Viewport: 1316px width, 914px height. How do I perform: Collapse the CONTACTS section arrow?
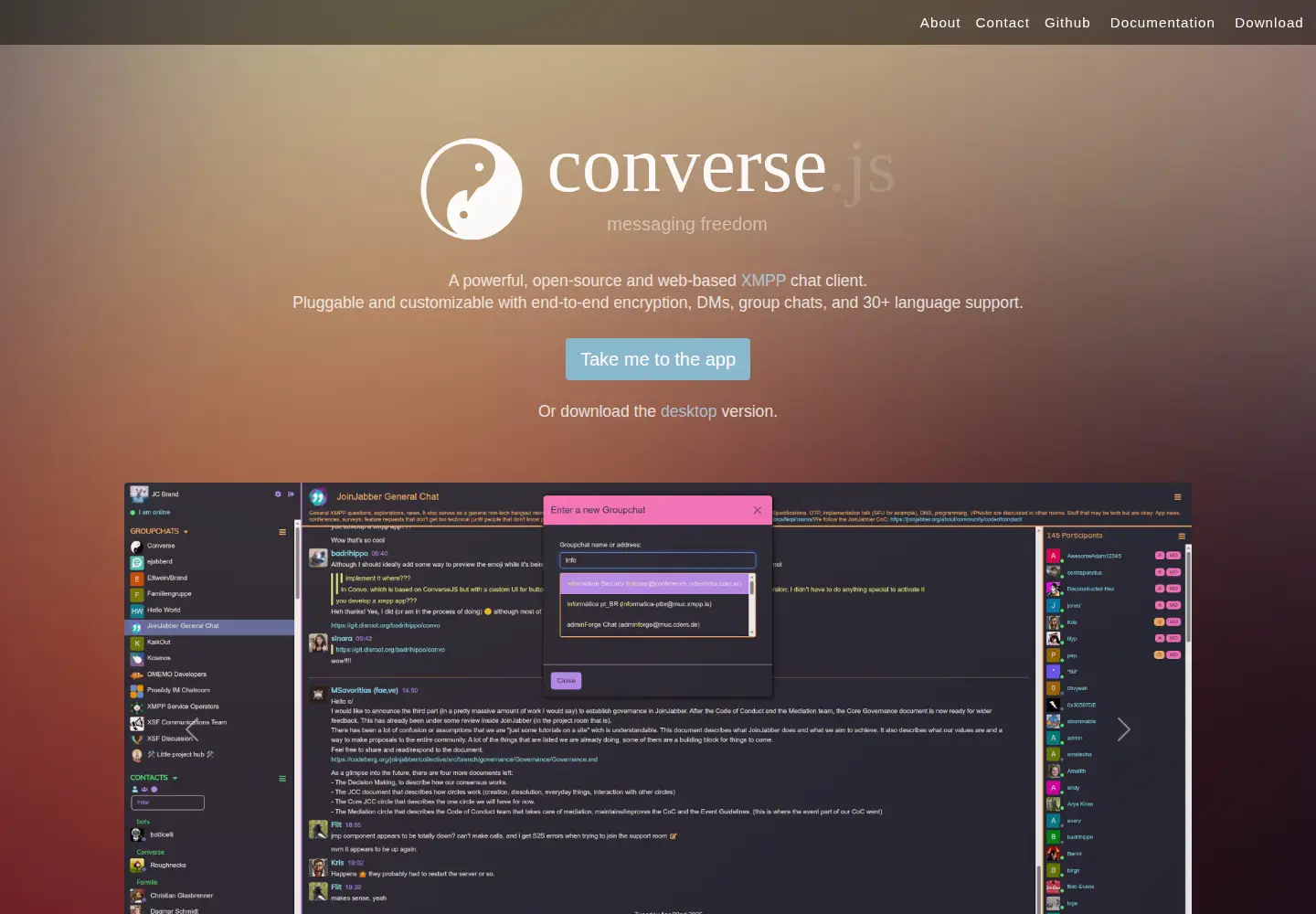[x=175, y=779]
